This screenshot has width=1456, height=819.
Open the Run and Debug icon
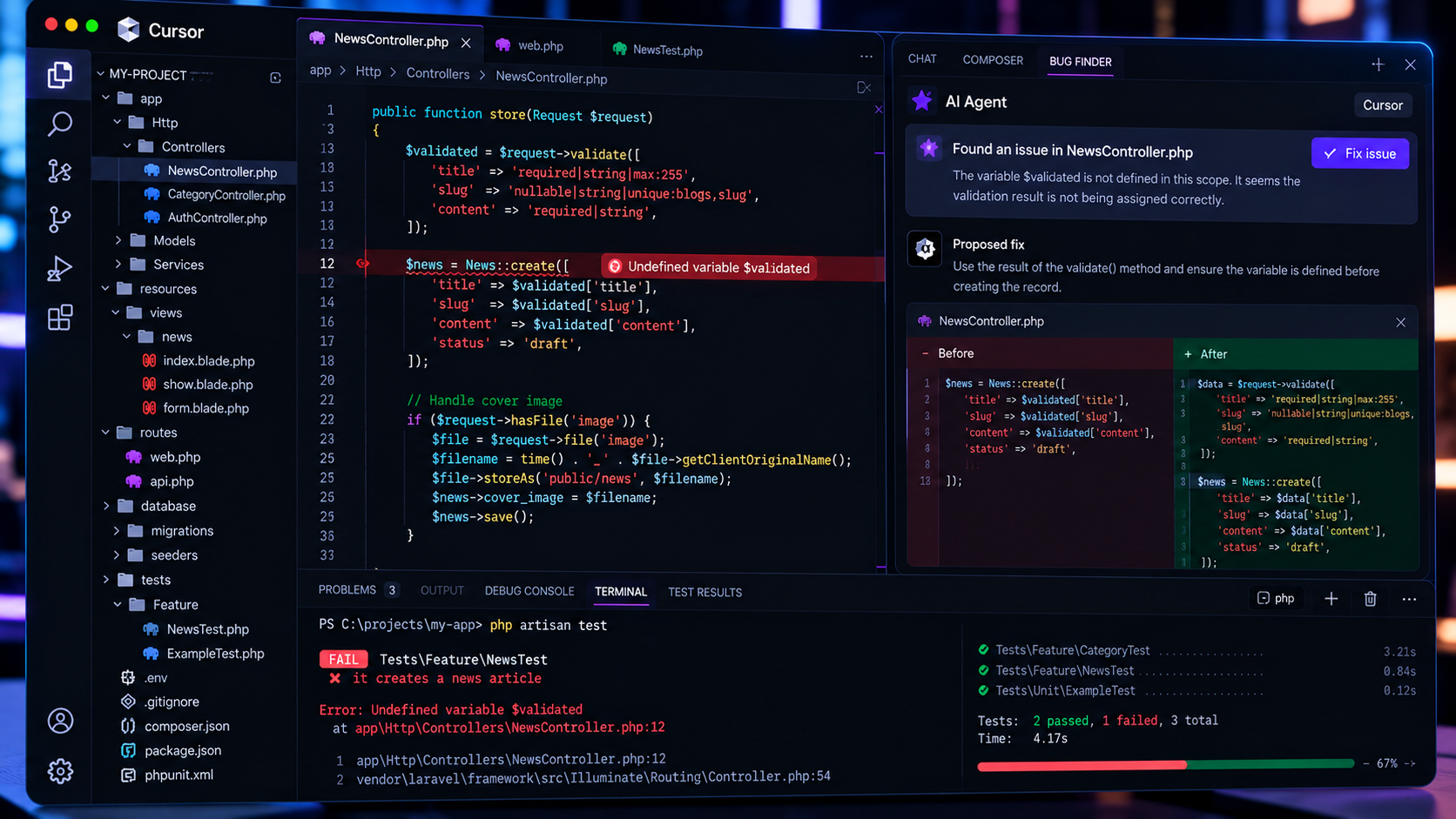click(x=59, y=268)
